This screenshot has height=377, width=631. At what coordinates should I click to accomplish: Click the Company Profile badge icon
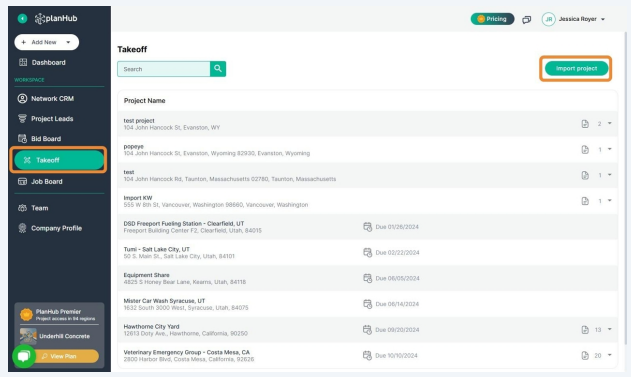[x=23, y=228]
